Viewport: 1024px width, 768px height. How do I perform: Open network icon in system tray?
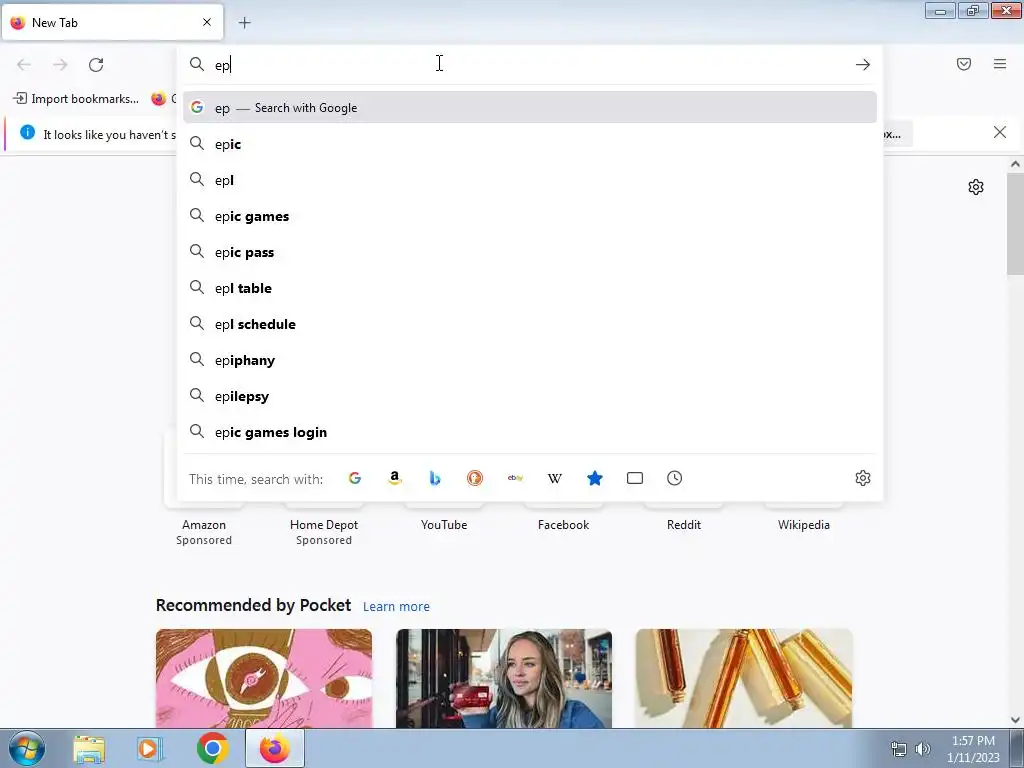click(x=899, y=749)
